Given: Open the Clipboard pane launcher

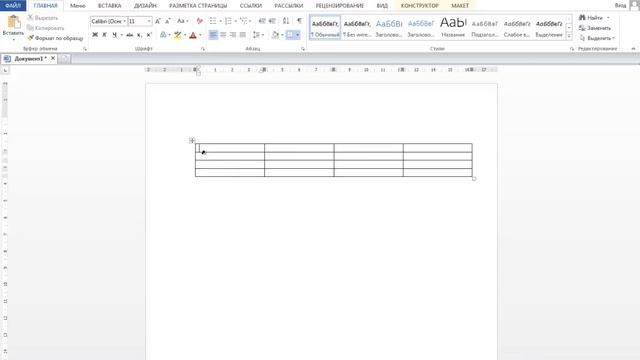Looking at the screenshot, I should point(85,49).
